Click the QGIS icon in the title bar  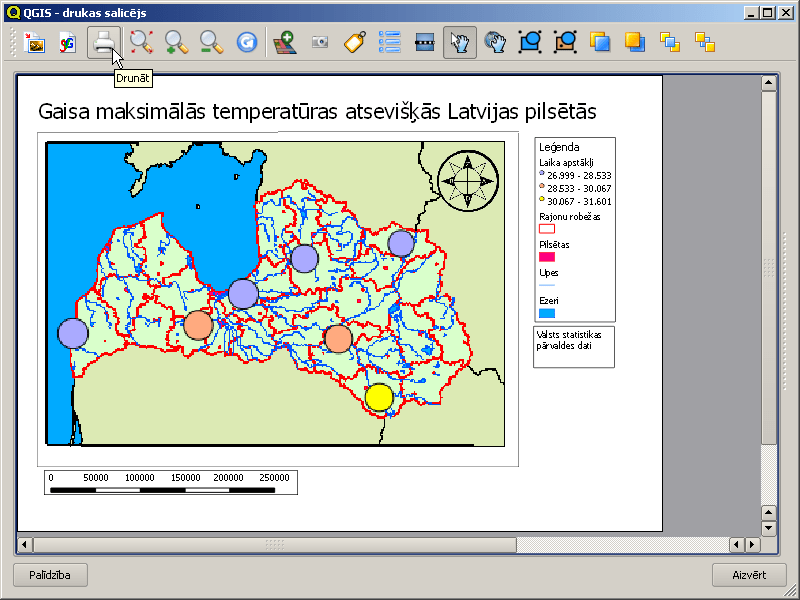point(13,12)
